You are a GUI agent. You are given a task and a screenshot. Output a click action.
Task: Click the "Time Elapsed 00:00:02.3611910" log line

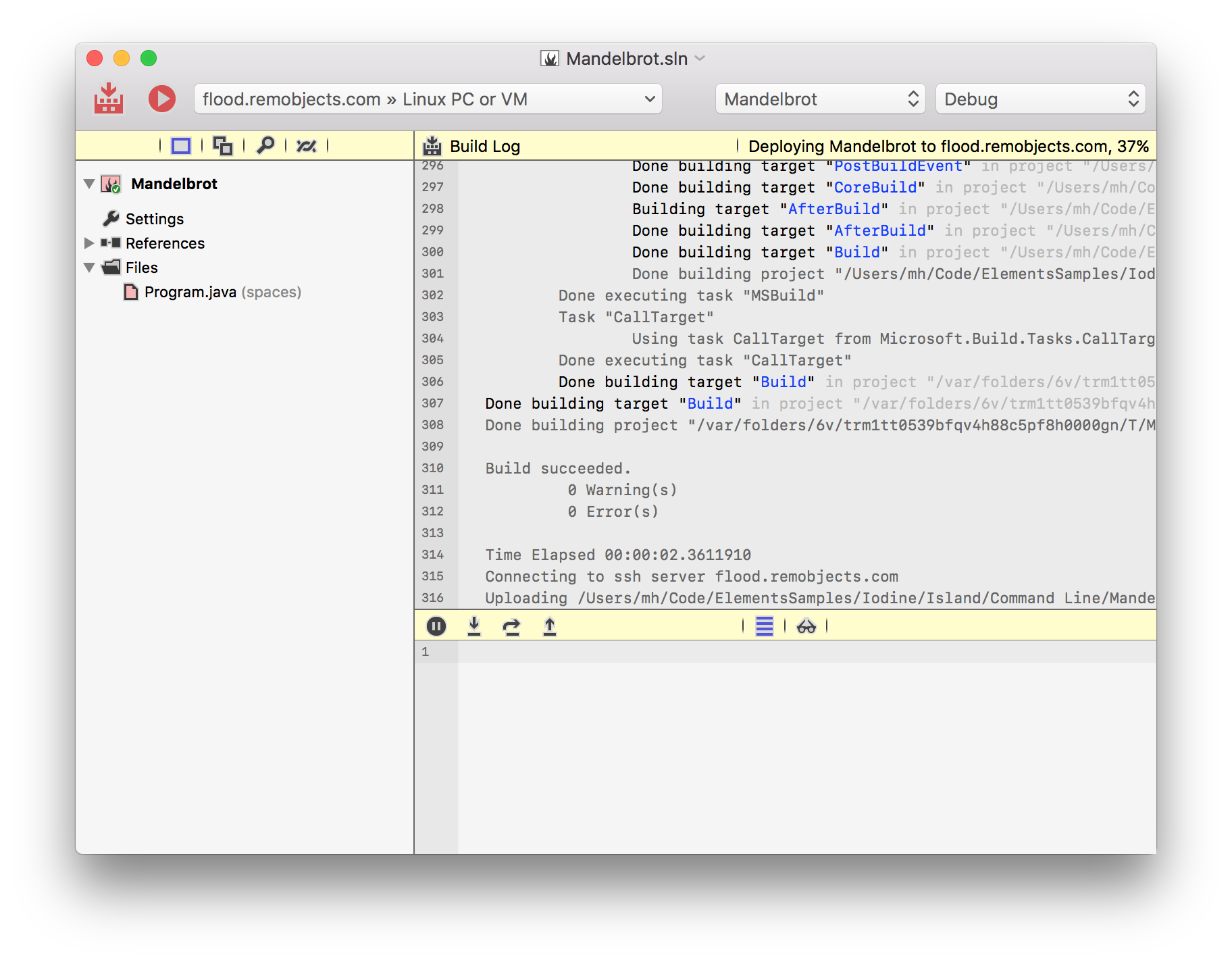(x=618, y=555)
